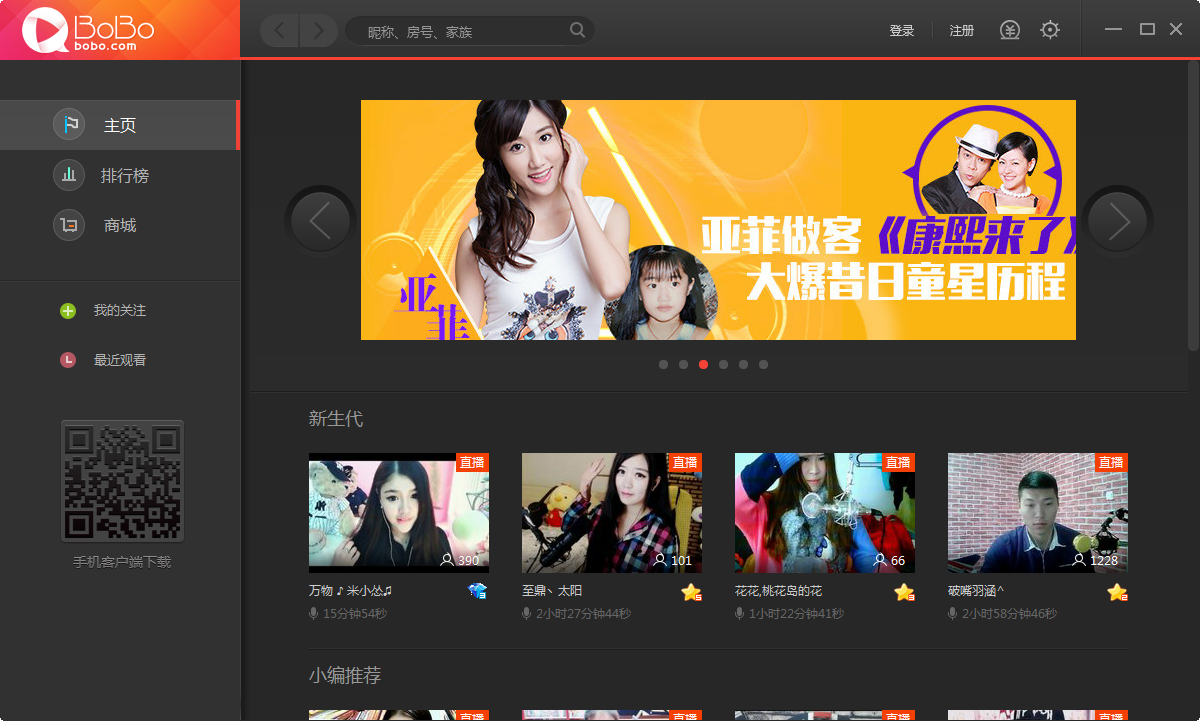Click star level badge beside 至鼎、太阳
Viewport: 1200px width, 721px height.
coord(691,592)
